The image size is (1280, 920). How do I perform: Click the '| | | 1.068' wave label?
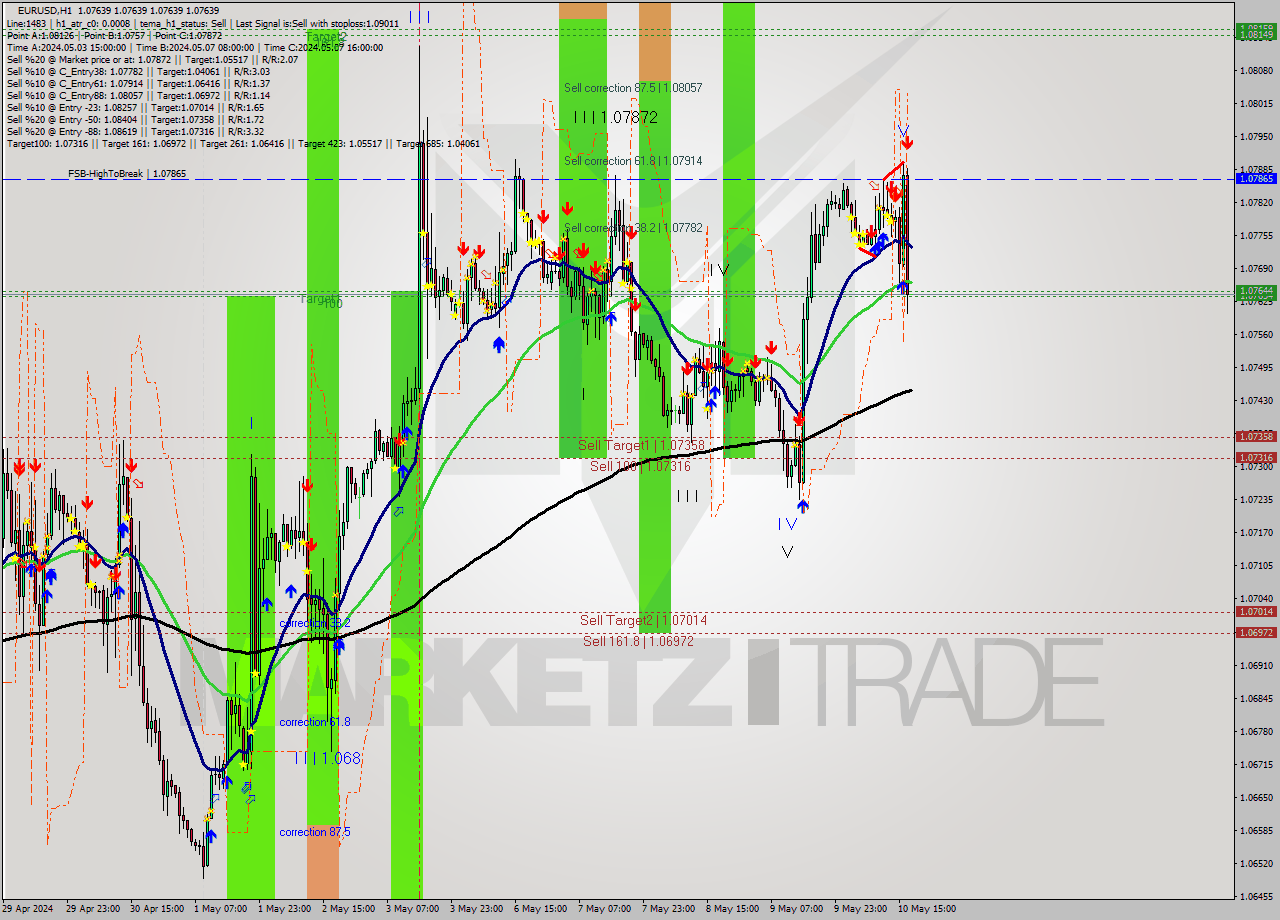[x=327, y=758]
